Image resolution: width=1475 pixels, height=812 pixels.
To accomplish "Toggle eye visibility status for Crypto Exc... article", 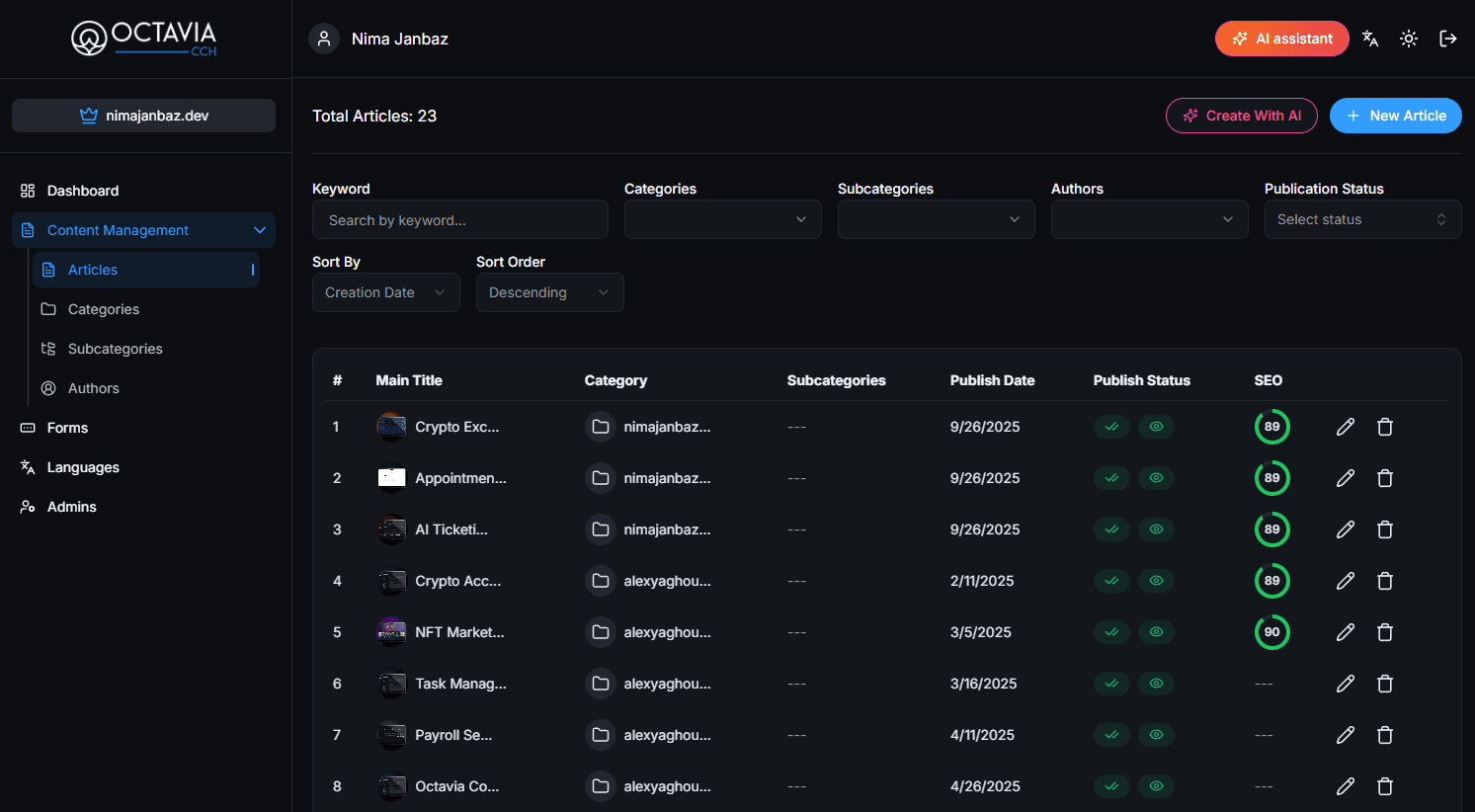I will pos(1156,427).
